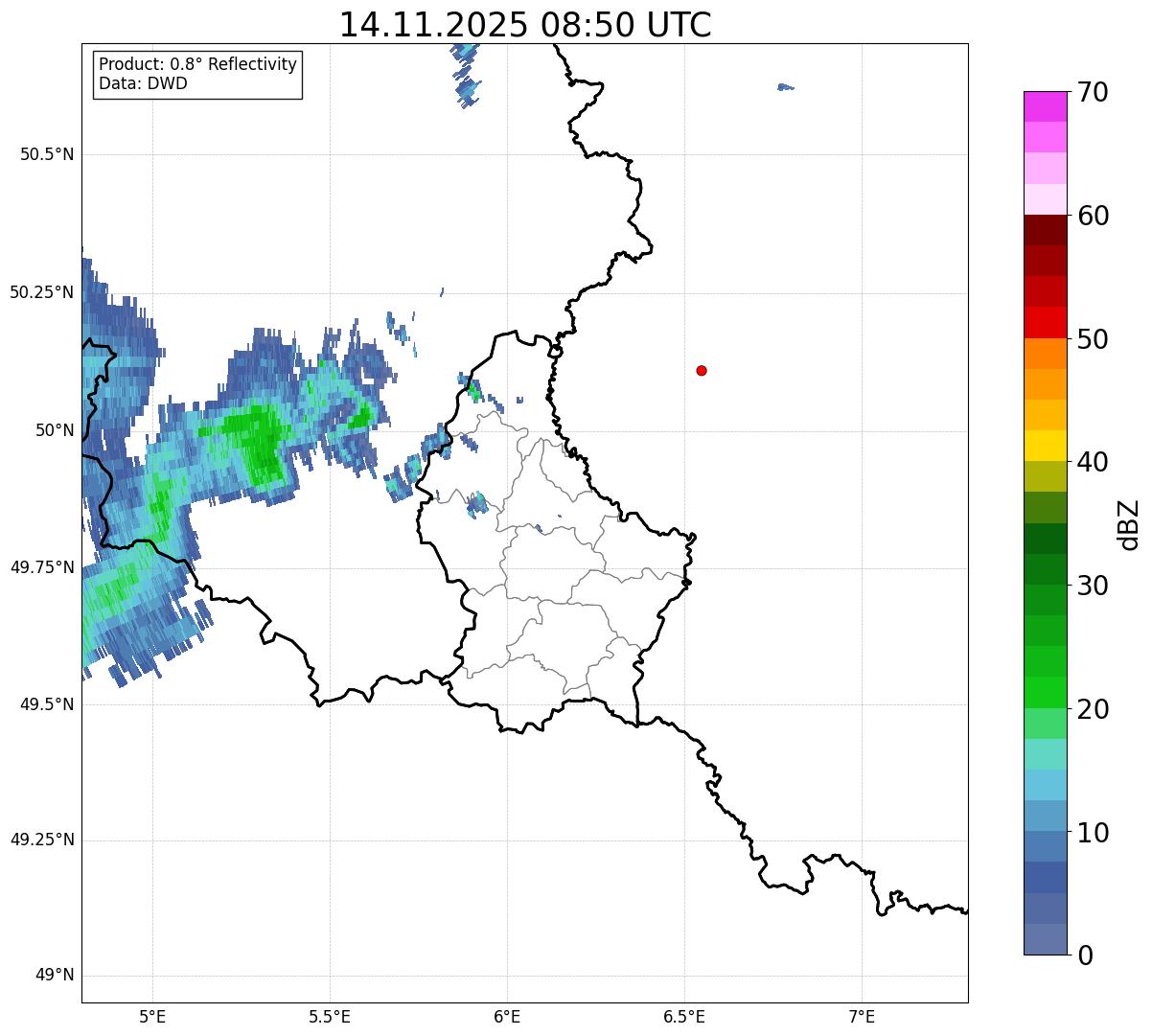Click the longitude label 7°E

click(x=862, y=1016)
